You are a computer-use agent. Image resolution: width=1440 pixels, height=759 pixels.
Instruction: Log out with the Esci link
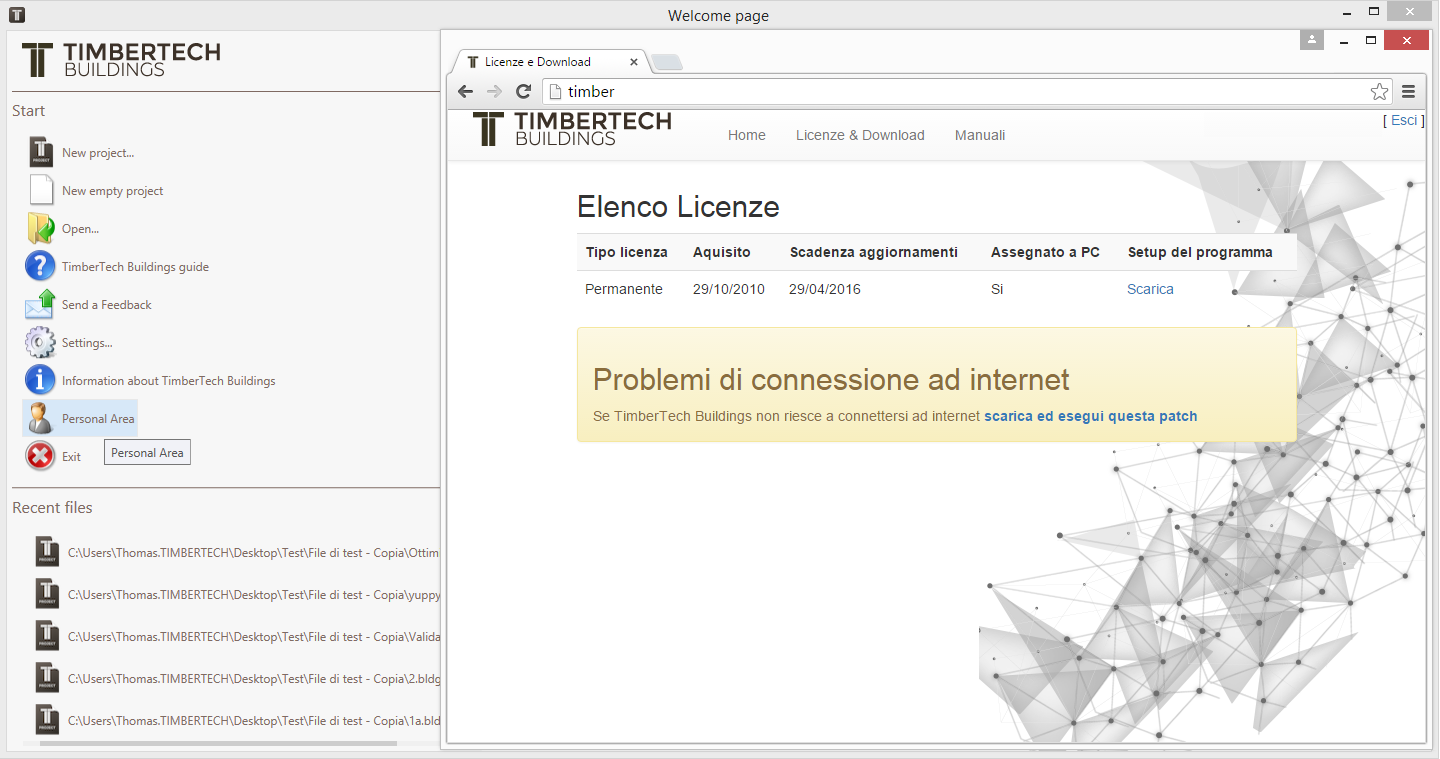[x=1404, y=120]
